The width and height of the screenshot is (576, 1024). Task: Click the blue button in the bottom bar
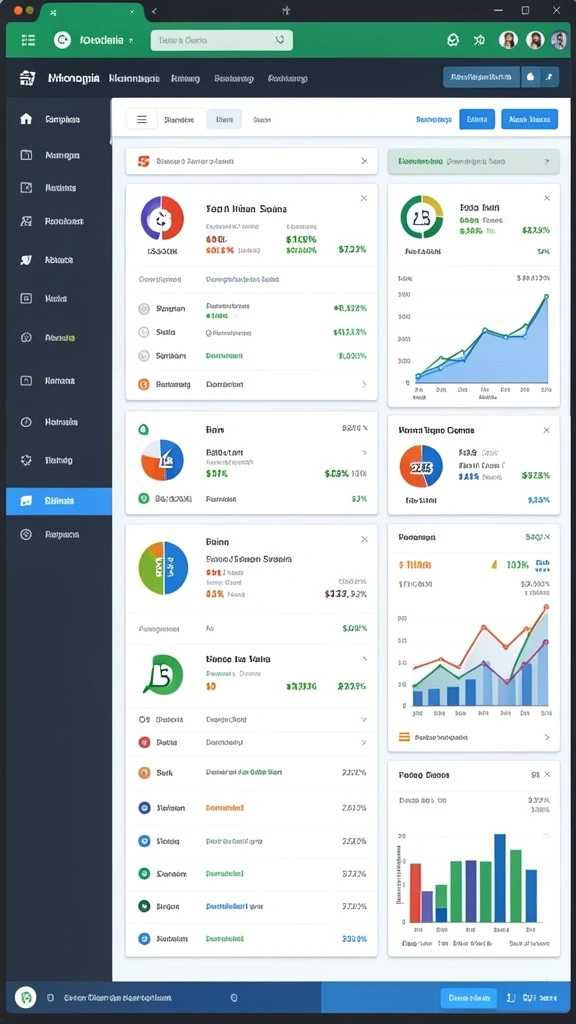[469, 998]
